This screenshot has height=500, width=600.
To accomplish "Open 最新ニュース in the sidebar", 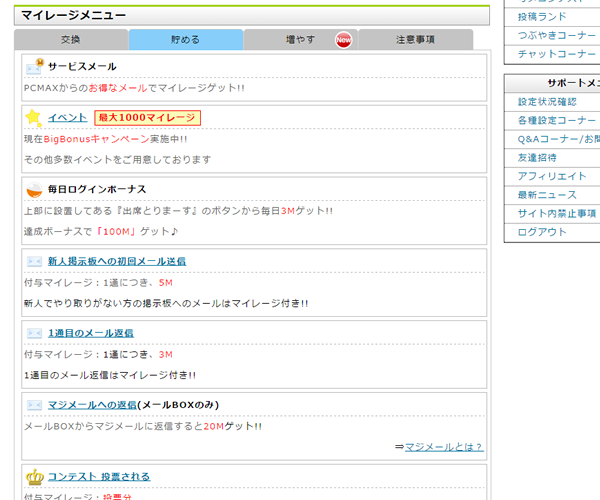I will 547,195.
